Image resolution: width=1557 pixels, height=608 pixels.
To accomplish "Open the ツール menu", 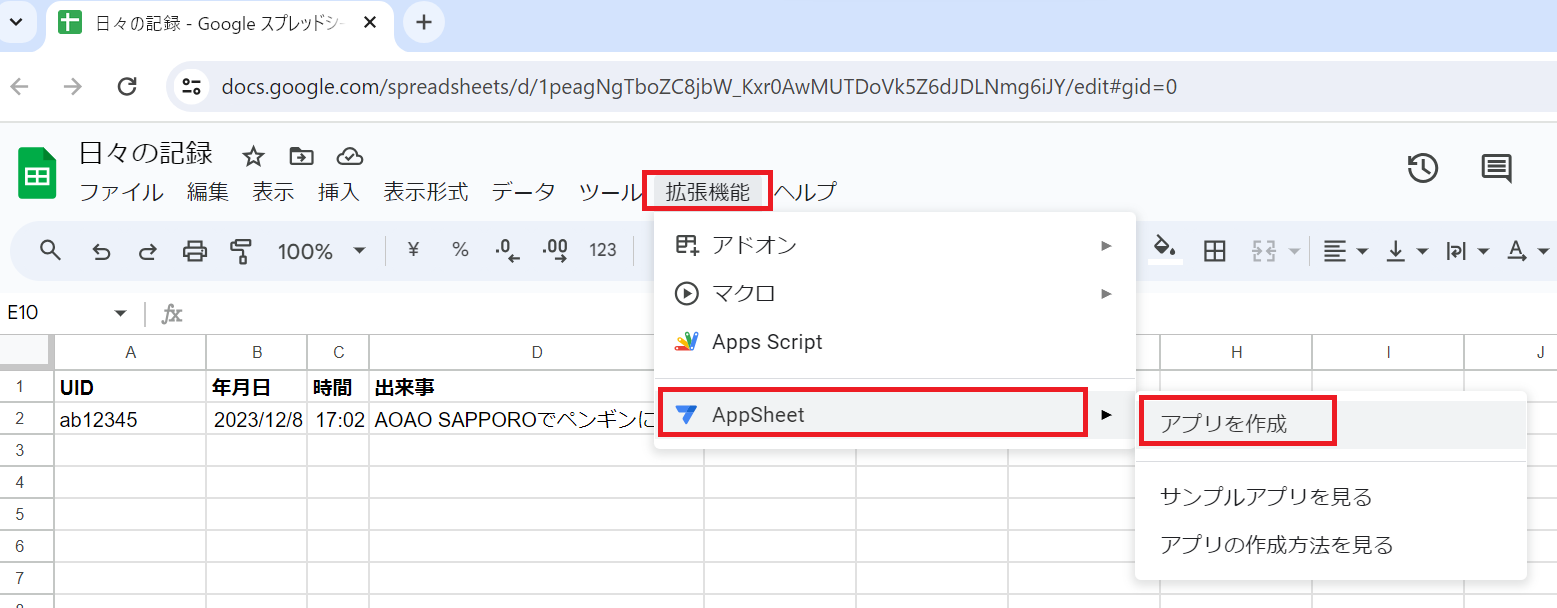I will point(610,192).
